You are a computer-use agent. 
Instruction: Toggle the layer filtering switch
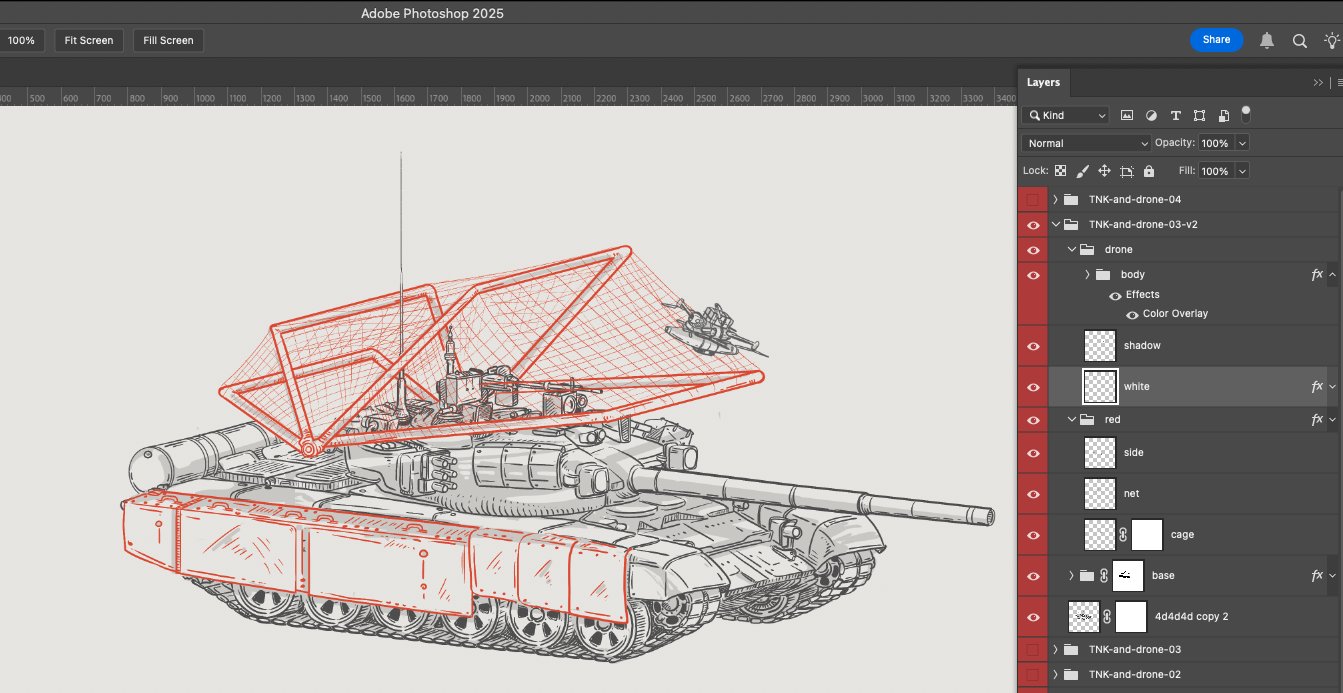(1246, 114)
